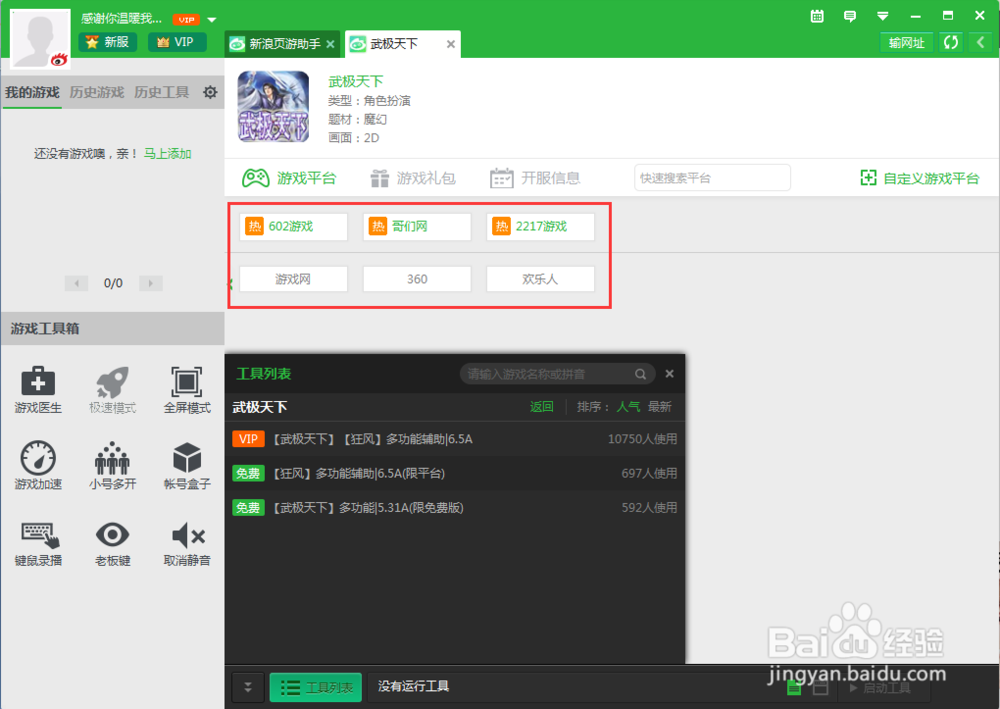Click 取消静音 unmute speaker icon

click(x=187, y=543)
